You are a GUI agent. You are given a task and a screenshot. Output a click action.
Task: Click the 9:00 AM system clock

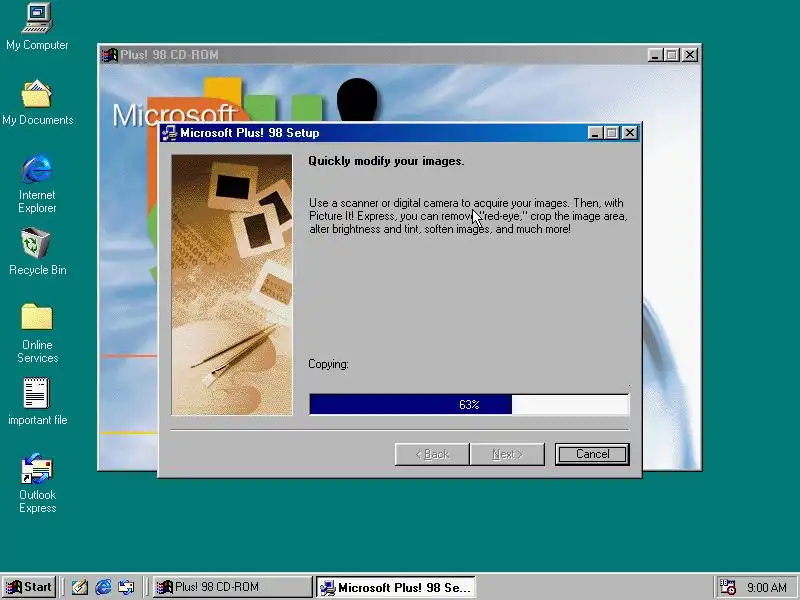tap(767, 587)
